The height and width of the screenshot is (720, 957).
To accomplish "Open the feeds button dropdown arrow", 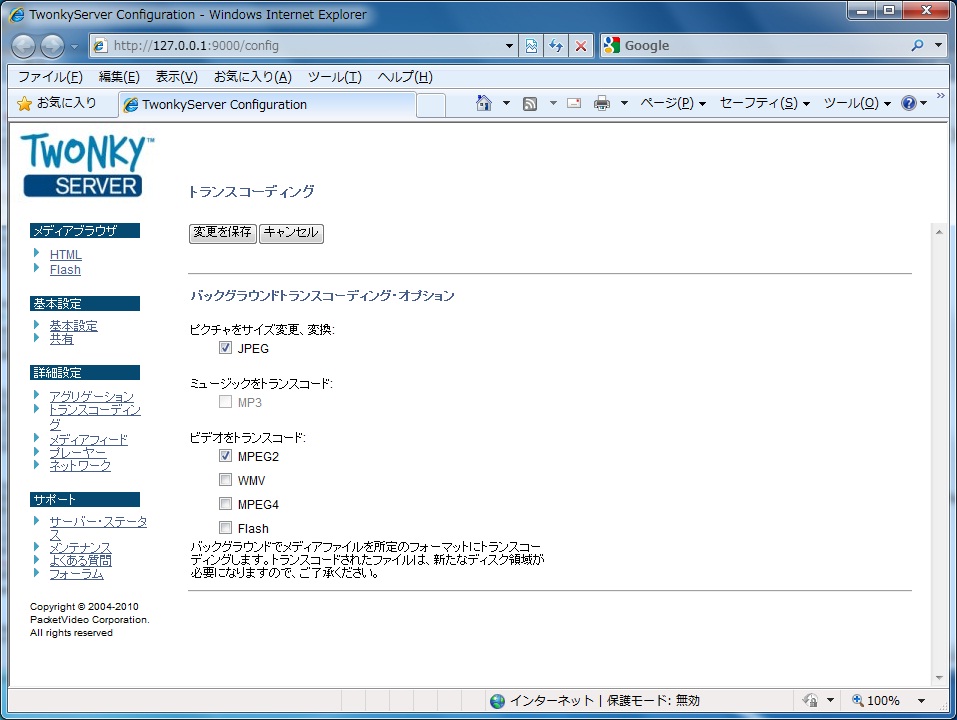I will click(x=553, y=103).
